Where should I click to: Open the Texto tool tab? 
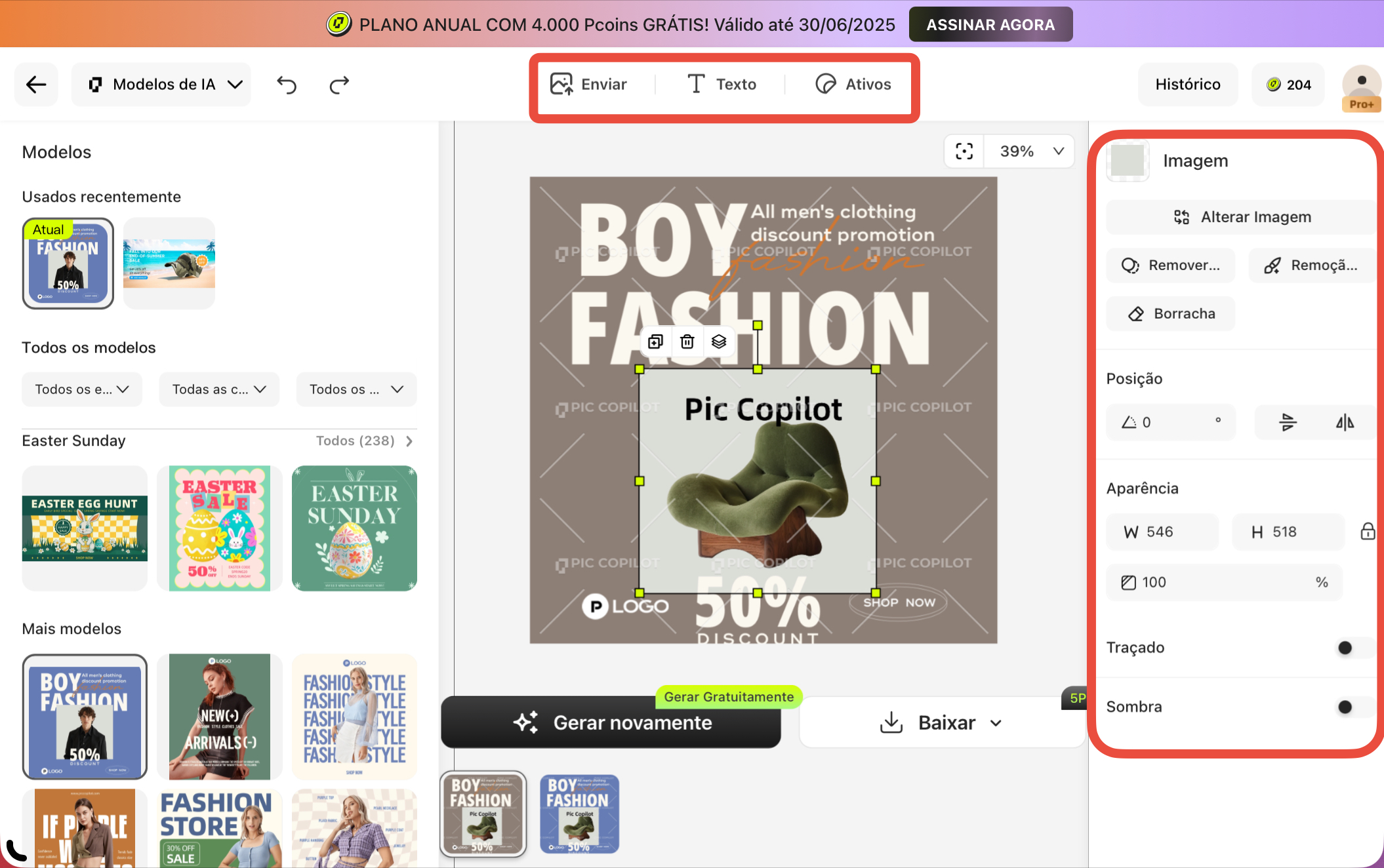pyautogui.click(x=722, y=85)
